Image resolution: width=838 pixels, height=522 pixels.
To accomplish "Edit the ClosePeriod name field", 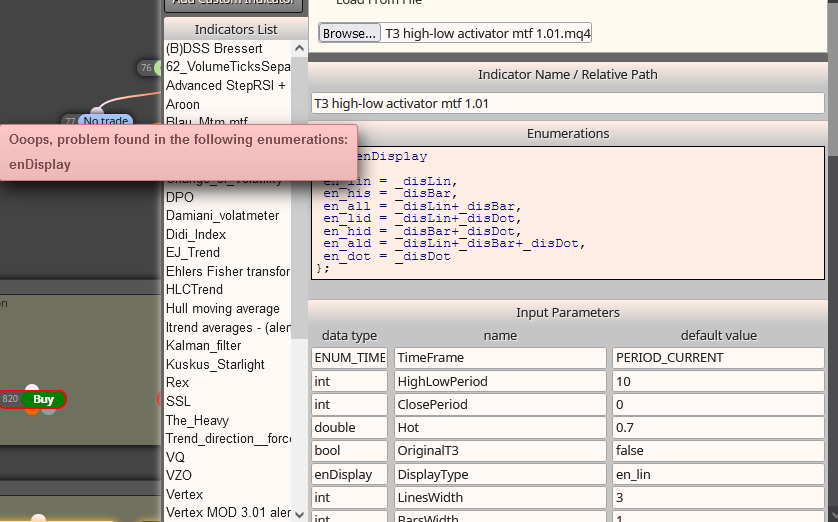I will click(500, 404).
